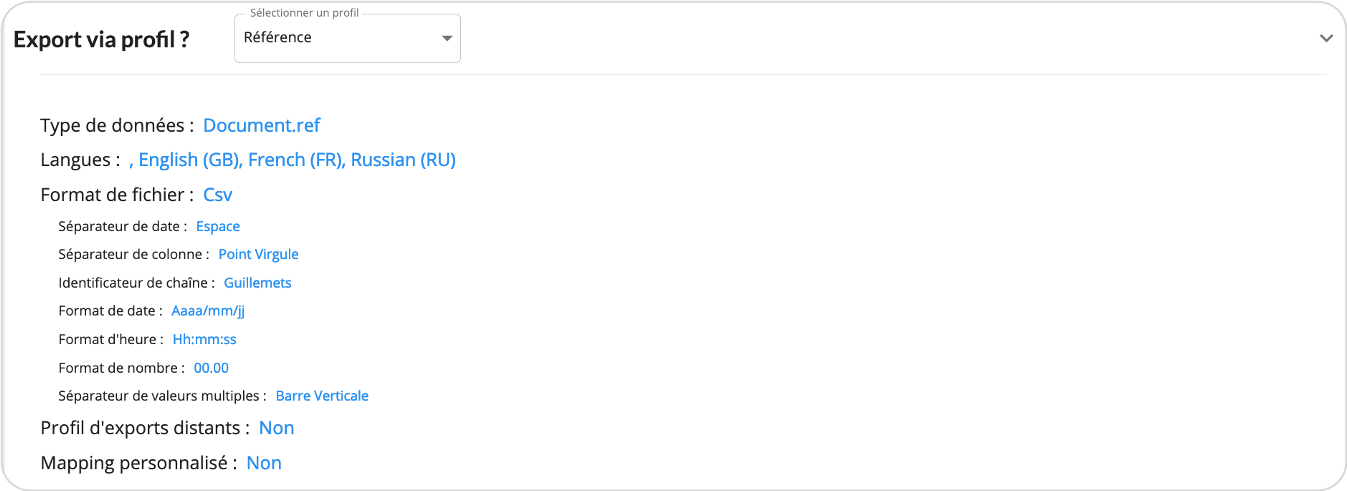
Task: Click Non next to Profil d'exports distants
Action: 277,428
